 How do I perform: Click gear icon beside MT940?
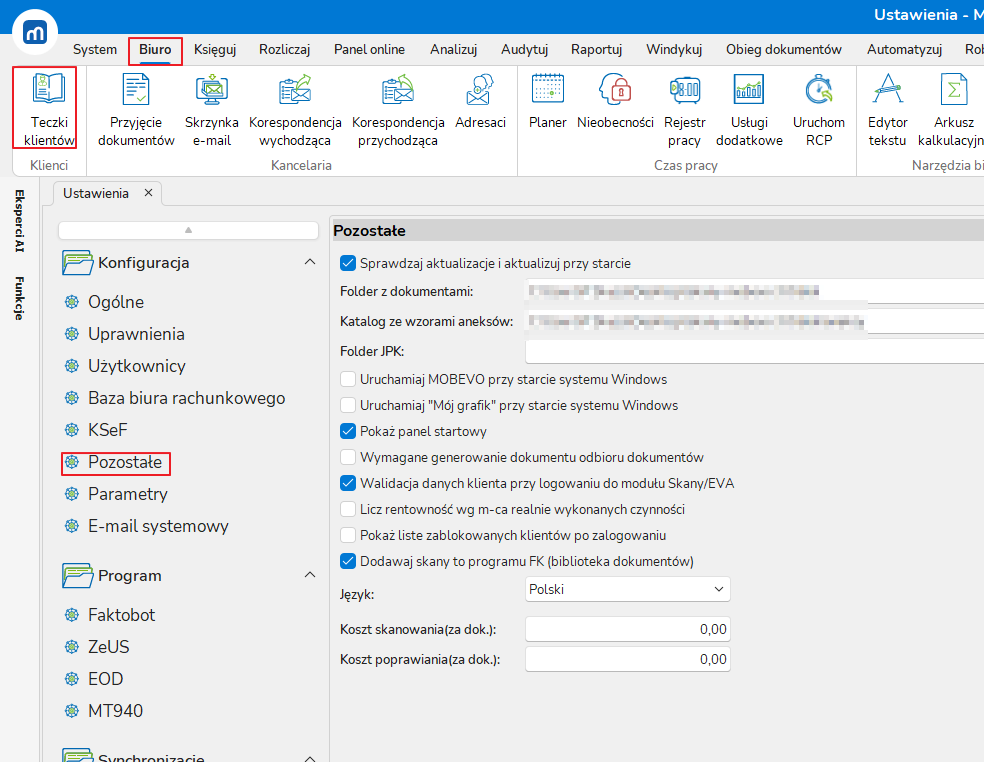tap(72, 711)
